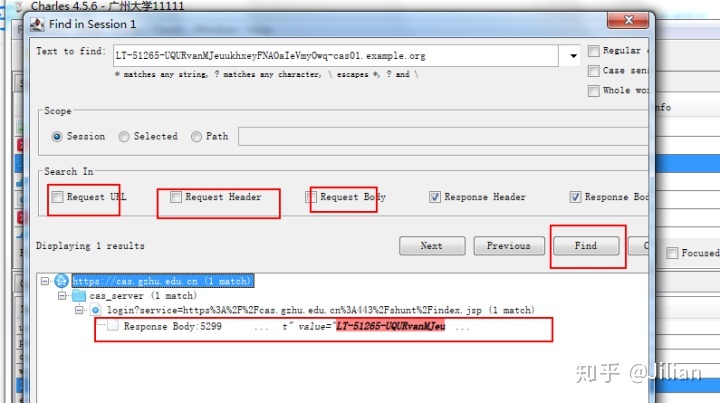Enable the Whole word checkbox
Viewport: 720px width, 403px height.
[x=593, y=90]
